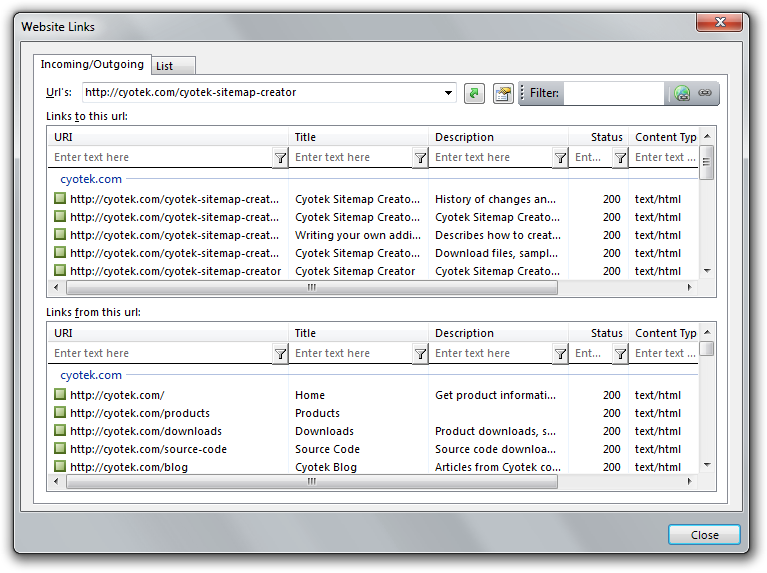767x573 pixels.
Task: Click the Title filter funnel in 'Links to this url'
Action: 420,158
